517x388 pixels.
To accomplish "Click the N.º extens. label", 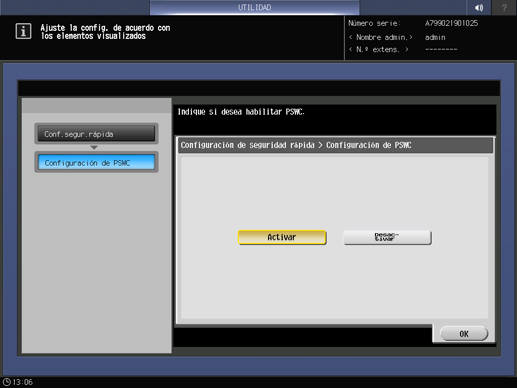I will point(378,50).
